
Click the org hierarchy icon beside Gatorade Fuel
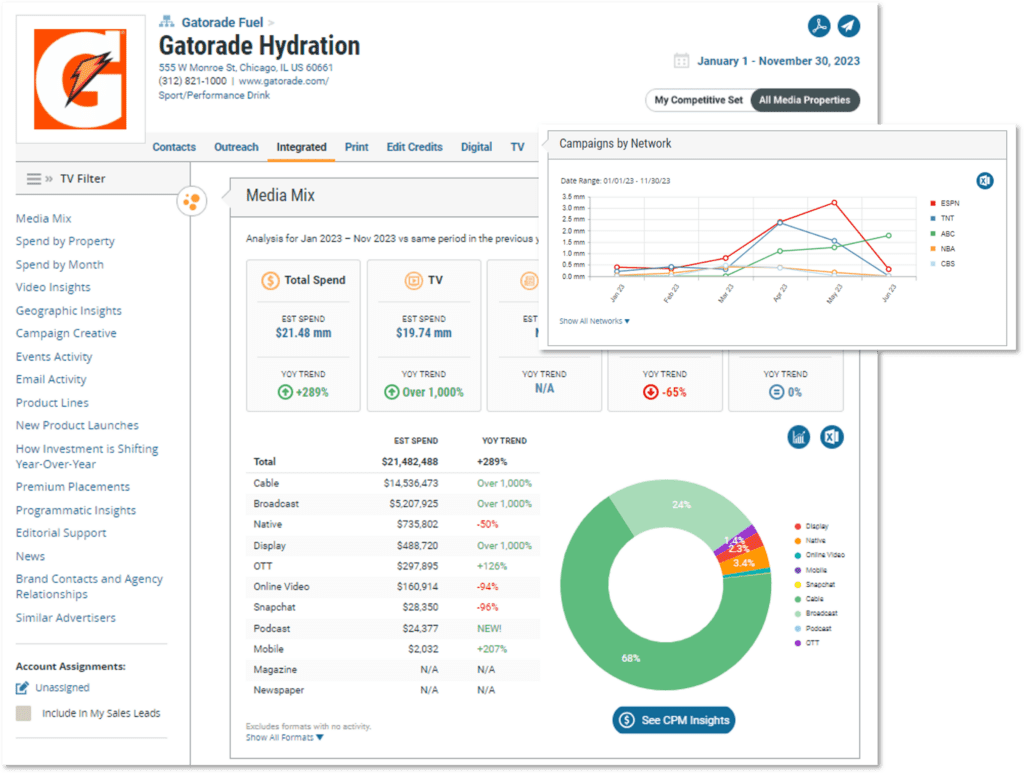[x=167, y=22]
